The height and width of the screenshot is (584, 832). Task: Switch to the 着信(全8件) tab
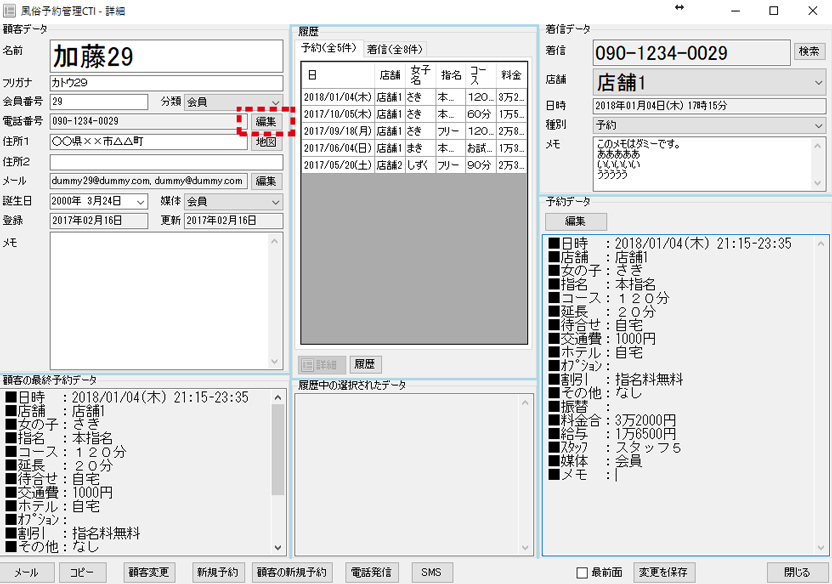tap(395, 49)
